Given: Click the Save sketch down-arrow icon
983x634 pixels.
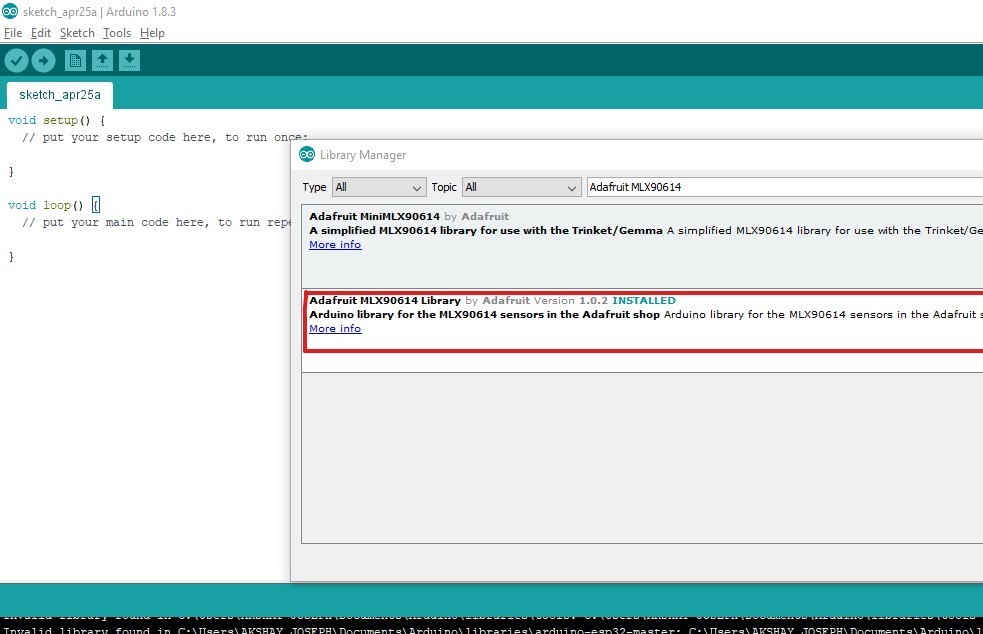Looking at the screenshot, I should pyautogui.click(x=129, y=61).
